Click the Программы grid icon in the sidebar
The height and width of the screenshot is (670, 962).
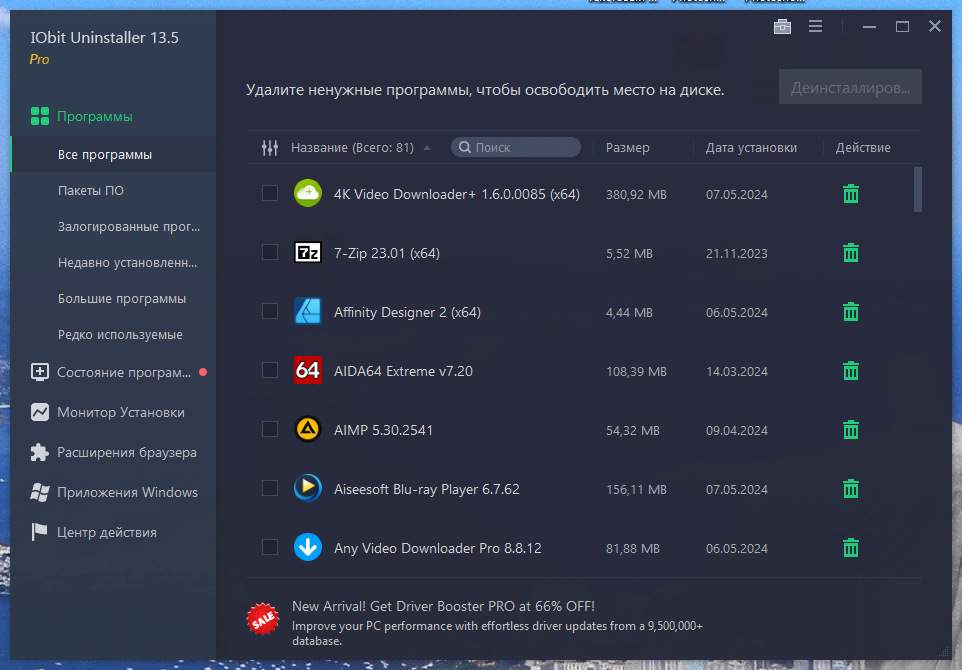pos(40,116)
